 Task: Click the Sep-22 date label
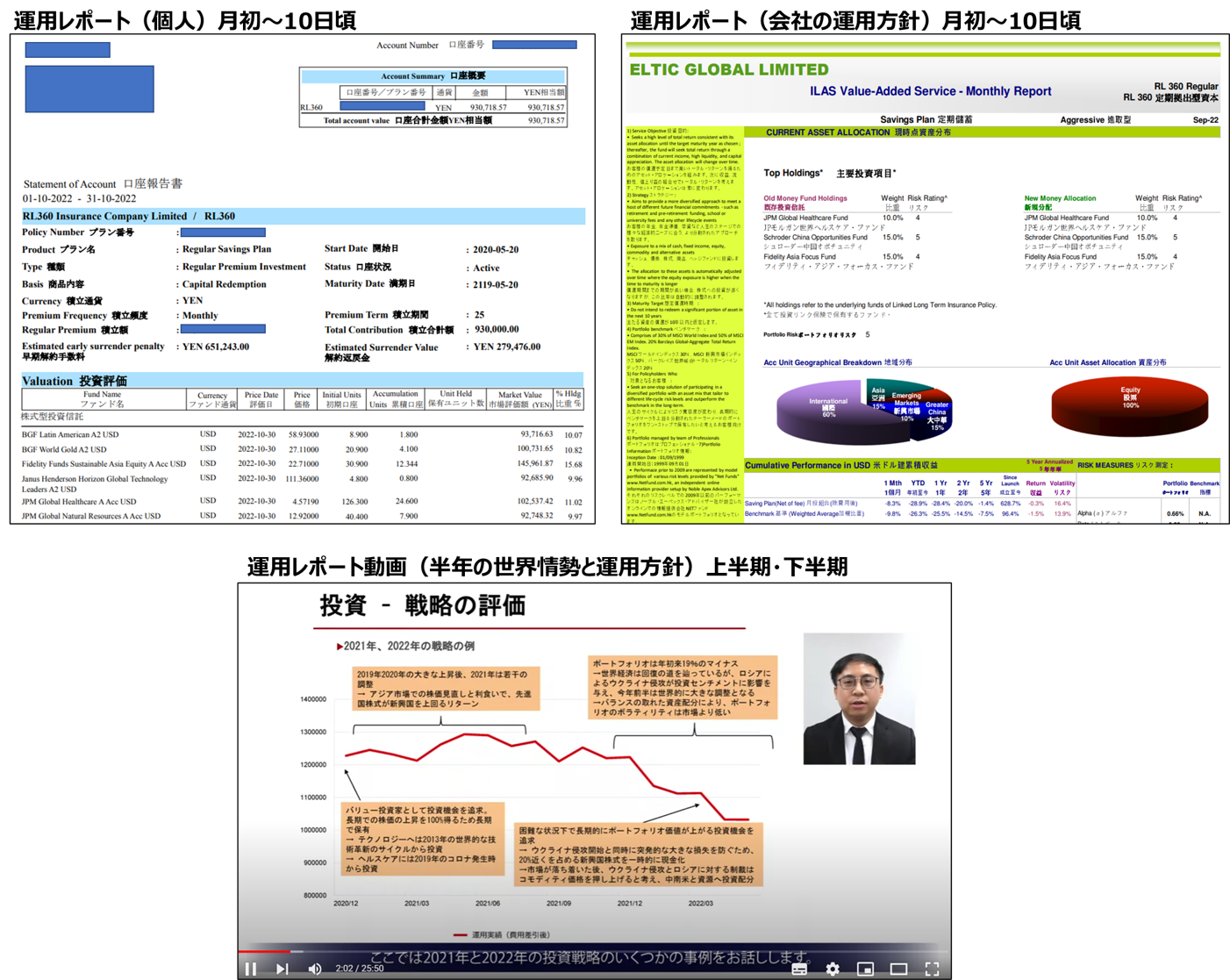[1205, 119]
